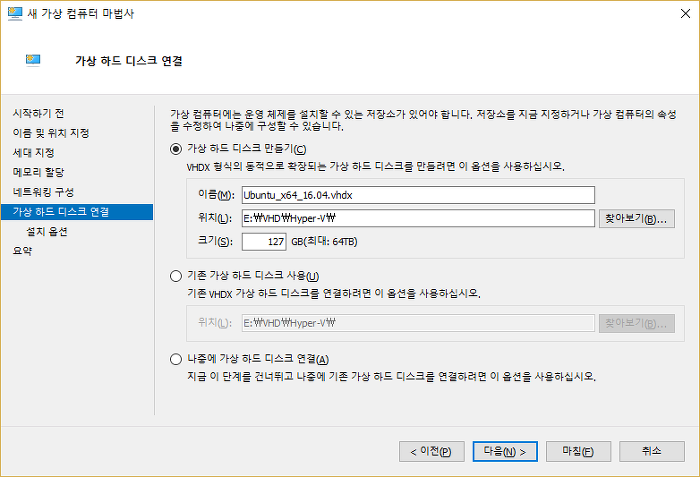Click 찾아보기 next to the new disk location
This screenshot has width=700, height=477.
[x=637, y=219]
